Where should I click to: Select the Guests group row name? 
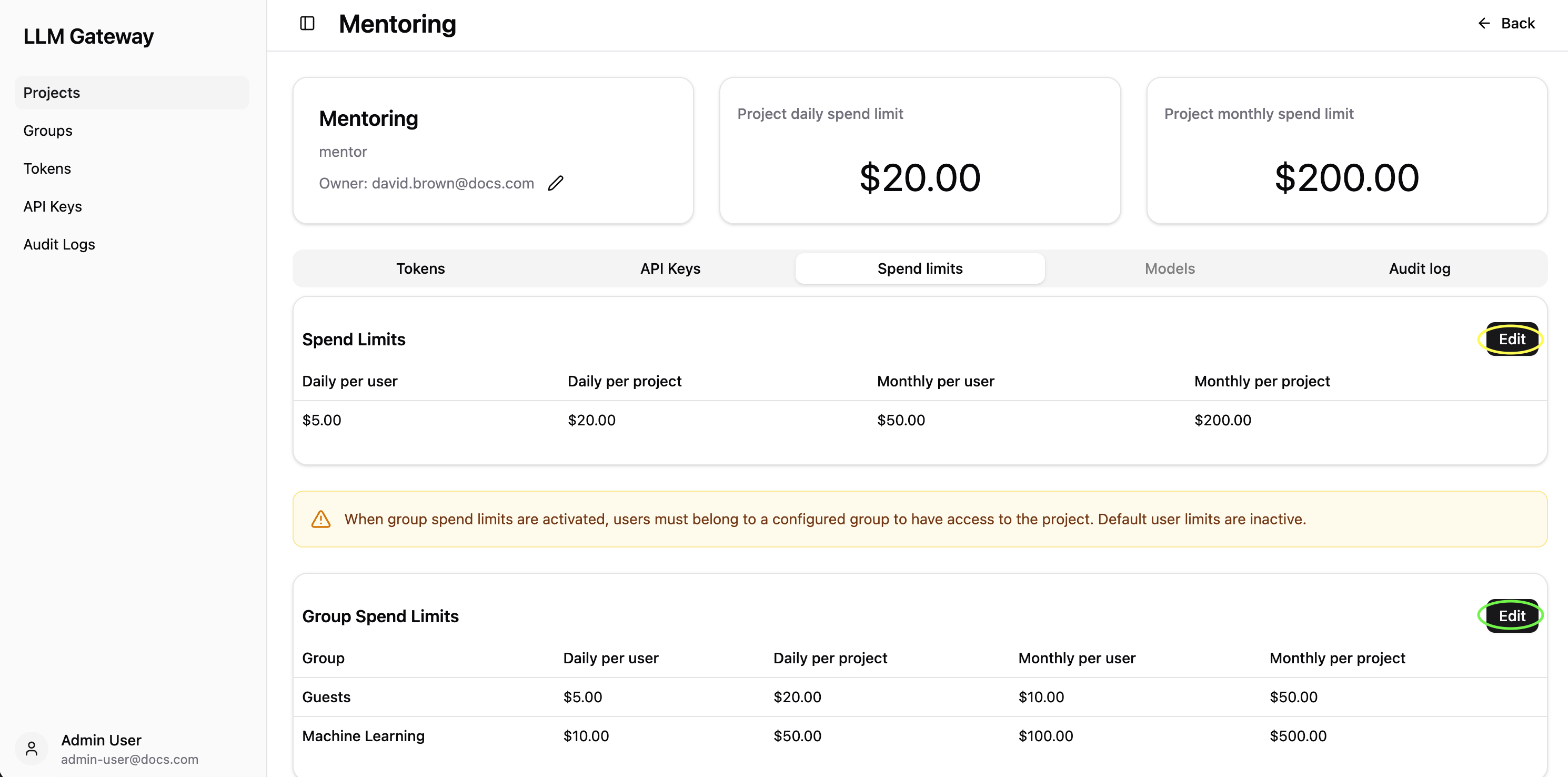(x=326, y=697)
